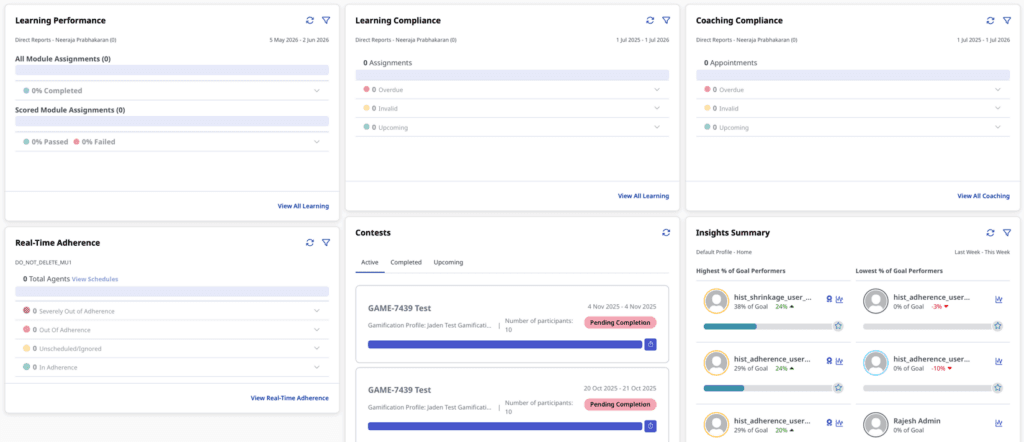Refresh the Learning Performance widget
The image size is (1024, 442).
(x=310, y=20)
